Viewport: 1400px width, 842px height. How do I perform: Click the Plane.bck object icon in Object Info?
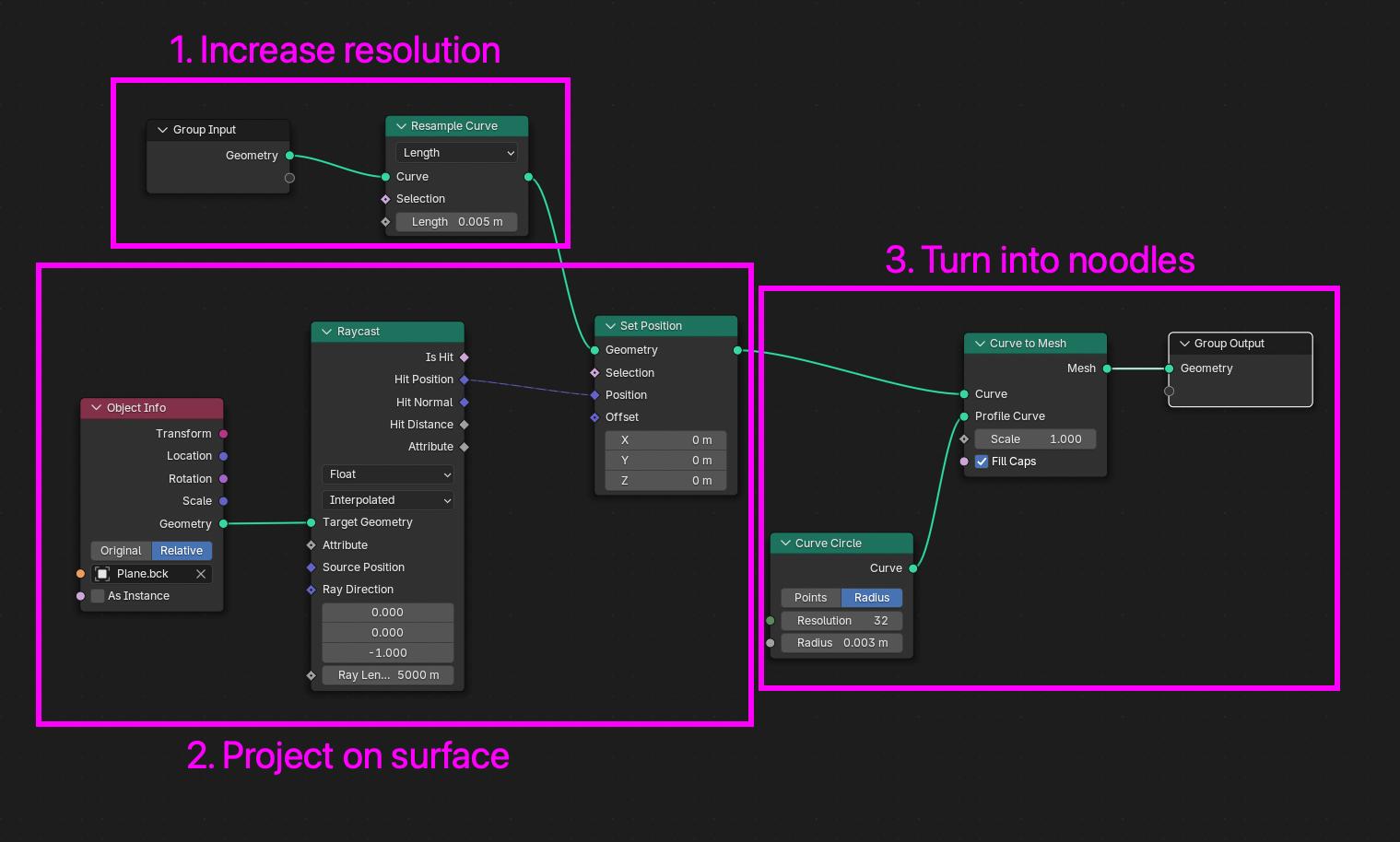coord(103,574)
